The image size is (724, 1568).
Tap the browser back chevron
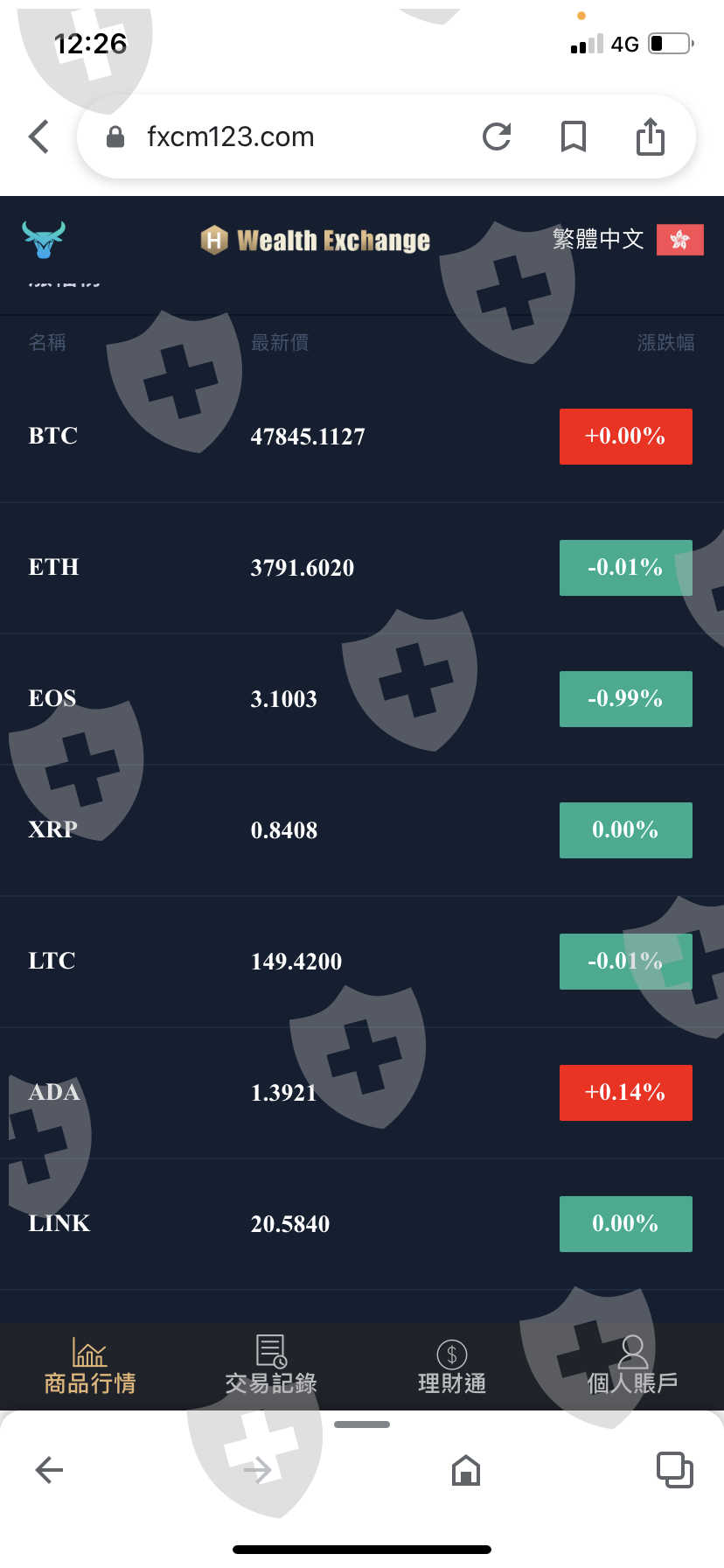38,136
